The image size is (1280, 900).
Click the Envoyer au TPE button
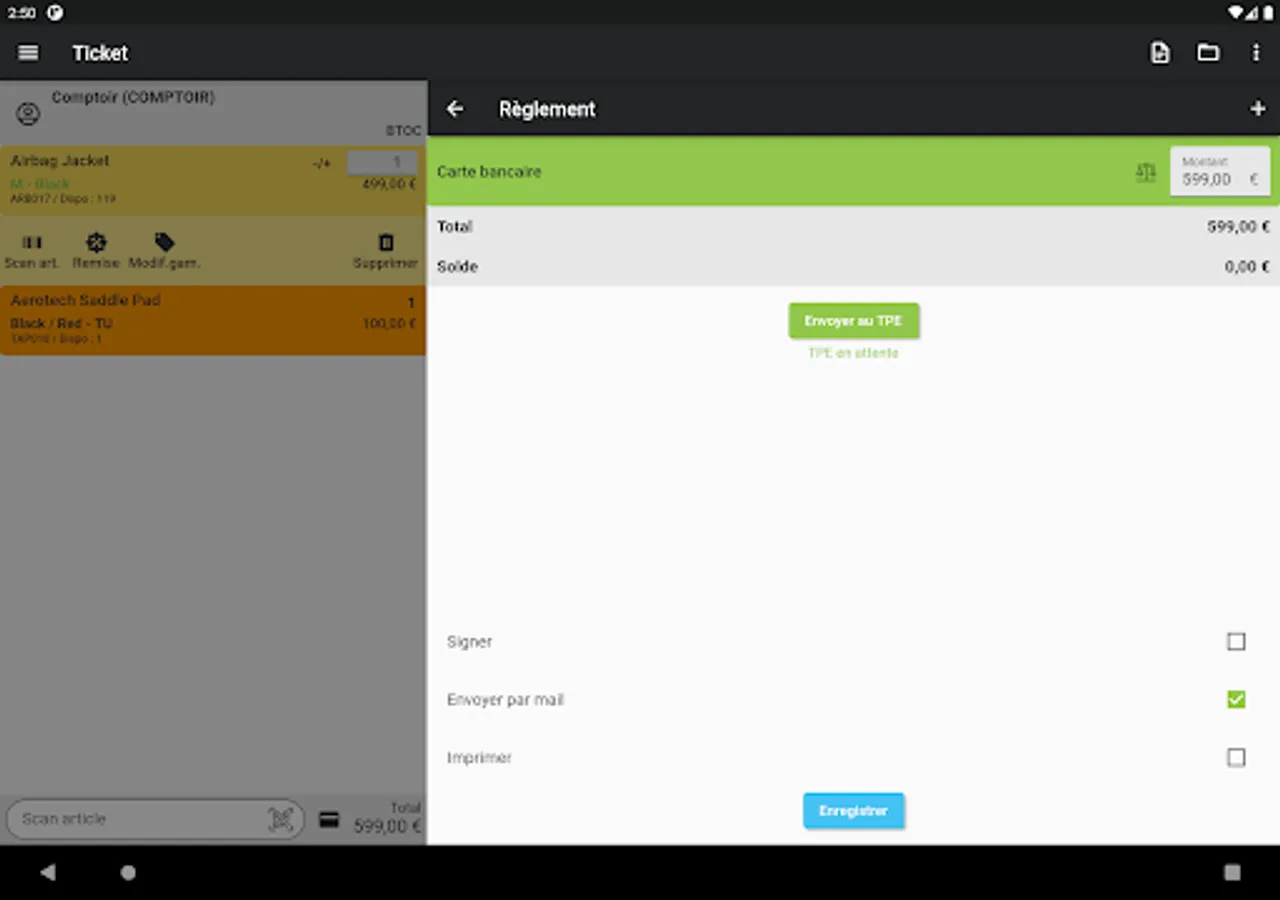(x=854, y=321)
